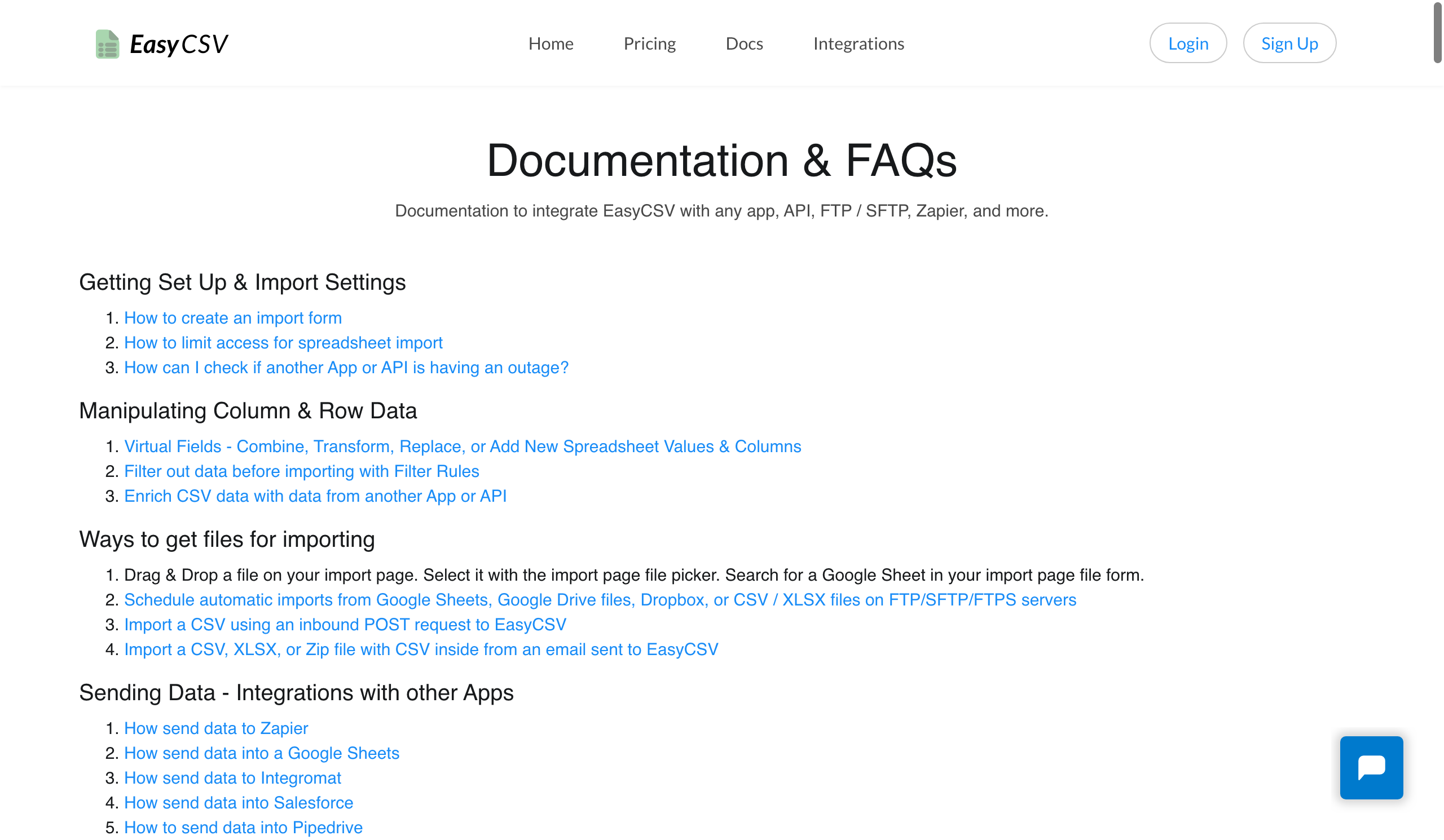
Task: Open the Virtual Fields documentation link
Action: (x=463, y=446)
